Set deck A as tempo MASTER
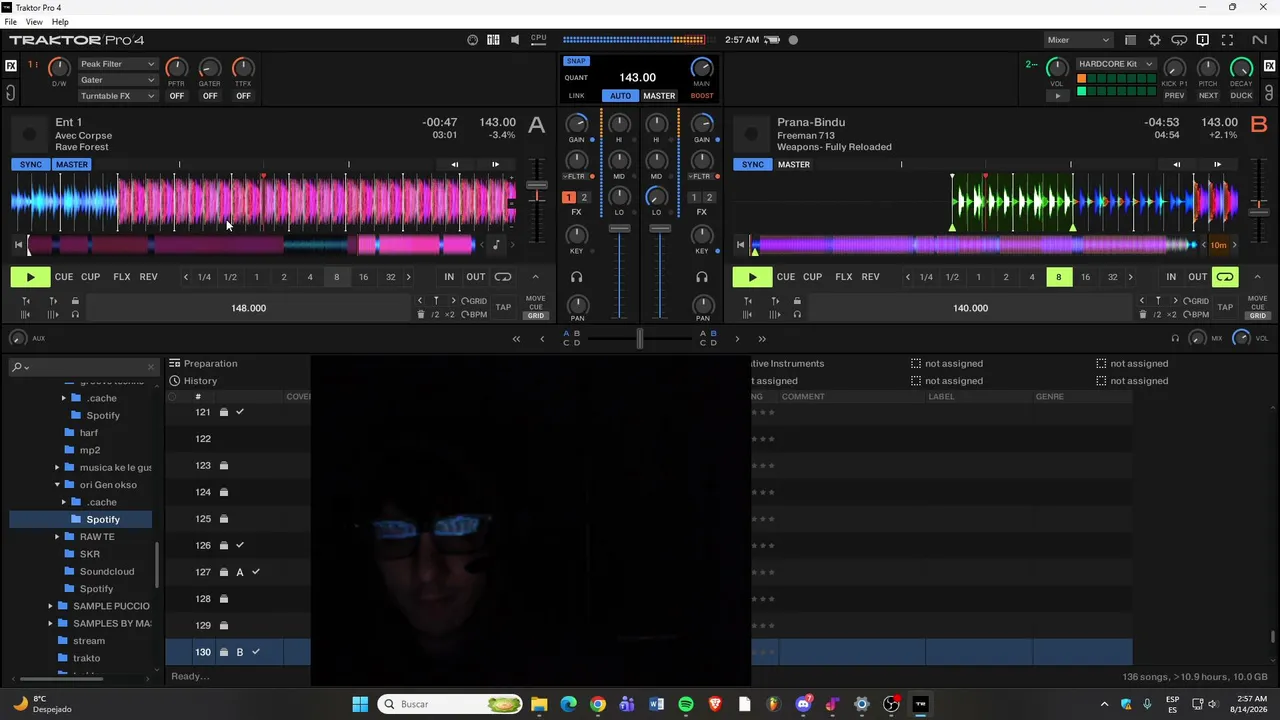Image resolution: width=1280 pixels, height=720 pixels. point(72,165)
